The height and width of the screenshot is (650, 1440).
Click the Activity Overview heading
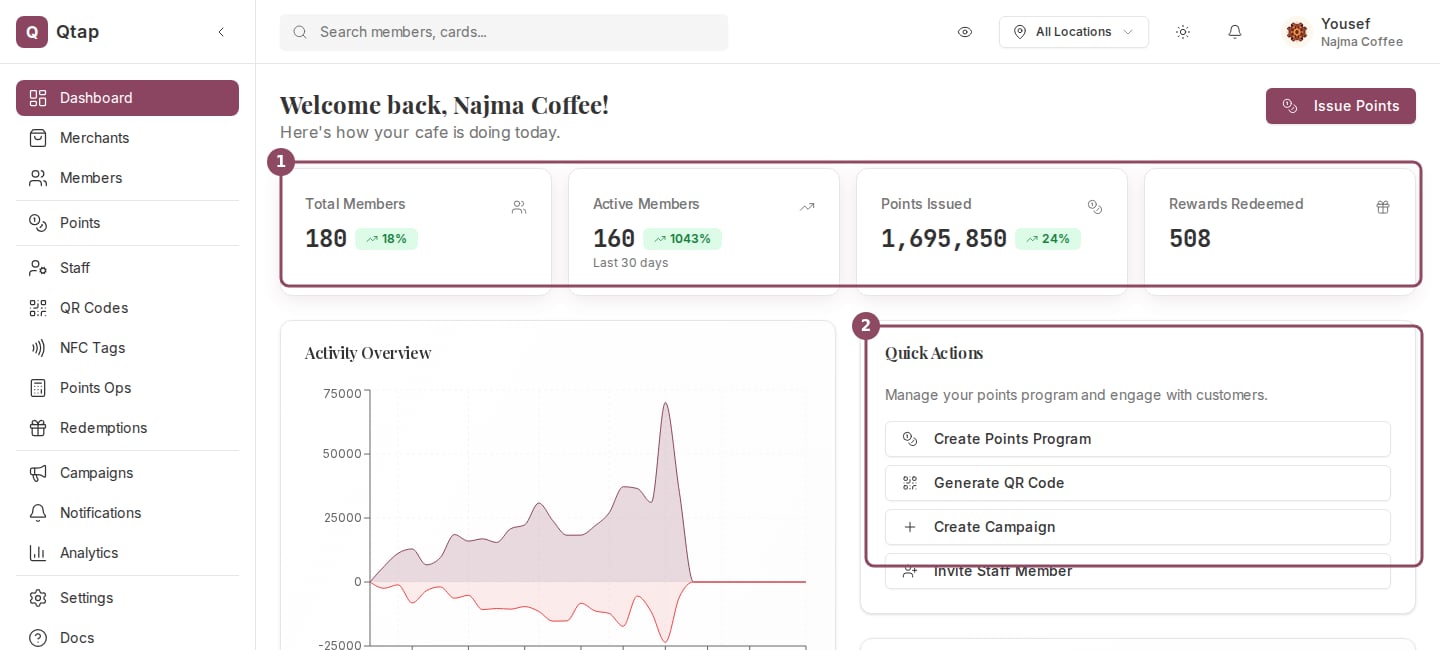(x=368, y=353)
